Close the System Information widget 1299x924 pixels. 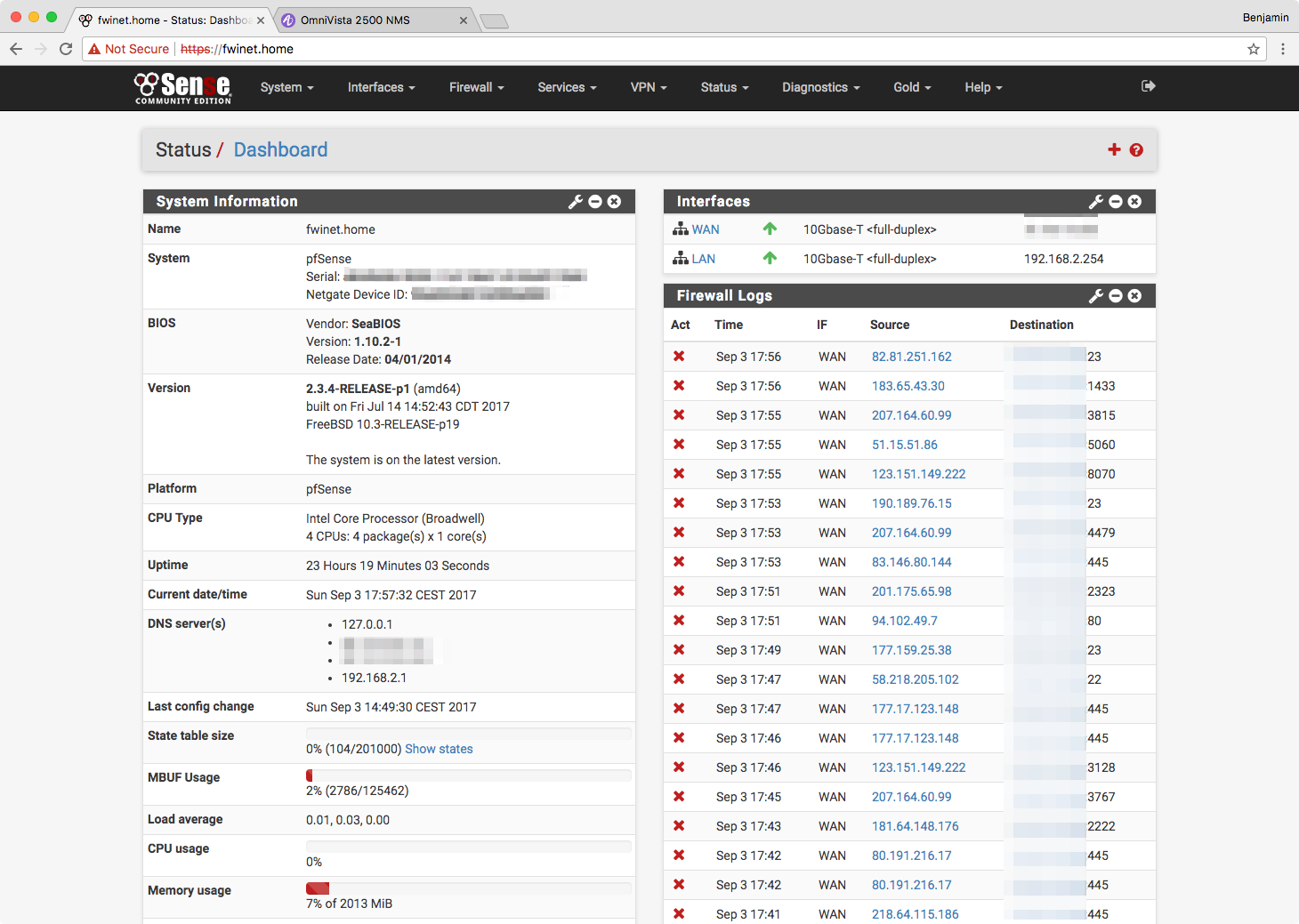pos(614,202)
